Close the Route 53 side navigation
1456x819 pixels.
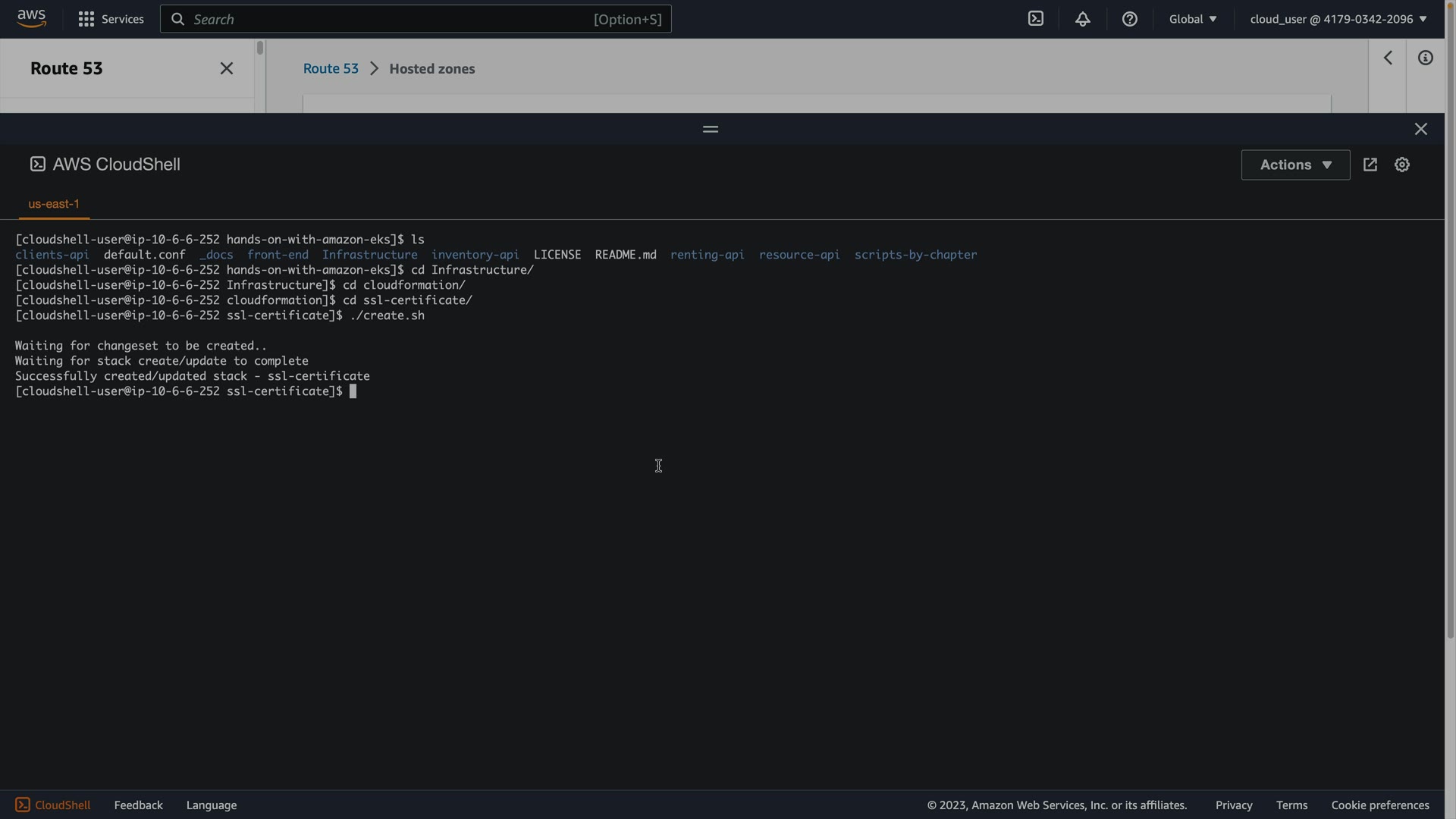tap(227, 68)
